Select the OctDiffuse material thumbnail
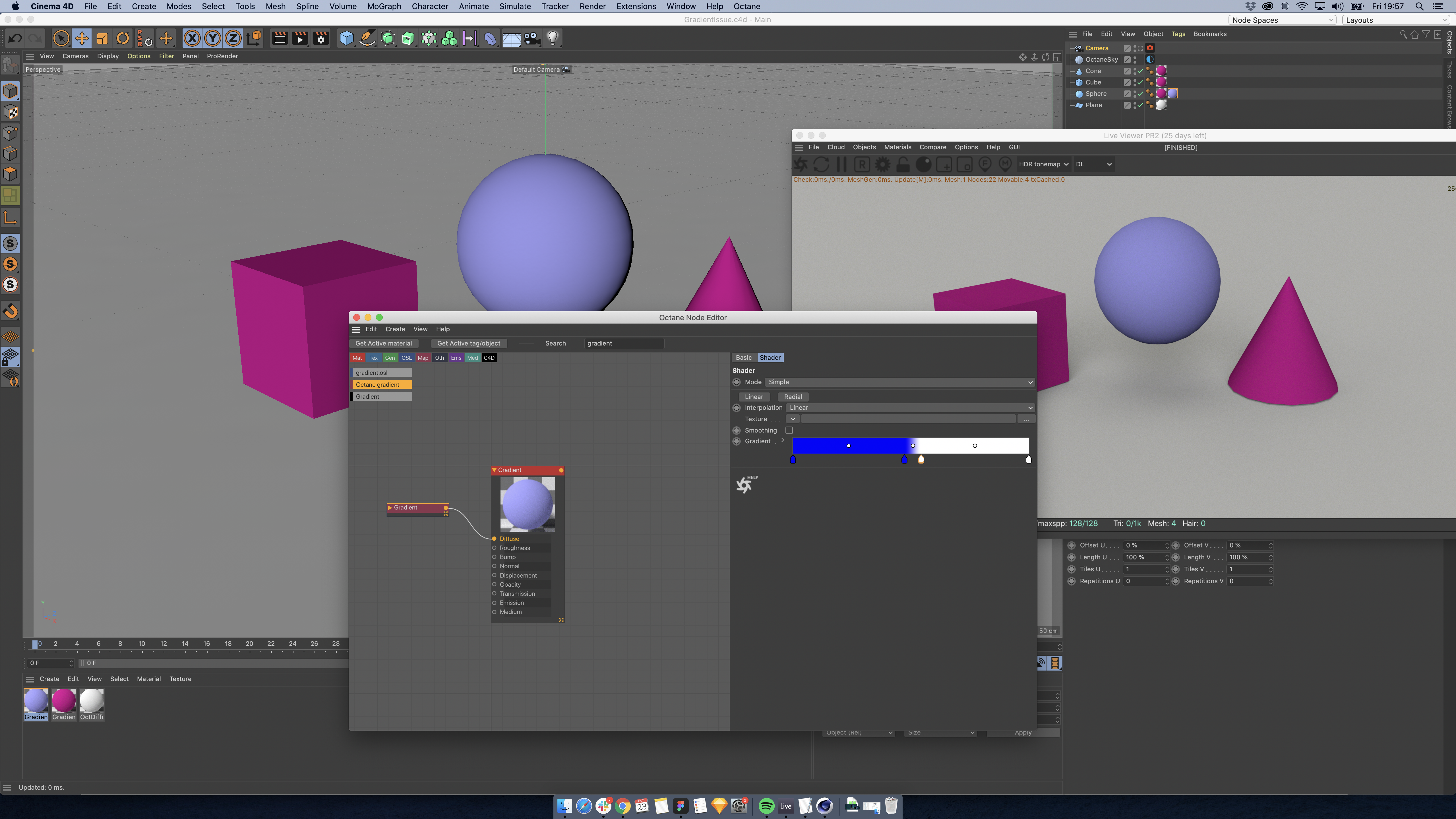The image size is (1456, 819). click(92, 701)
